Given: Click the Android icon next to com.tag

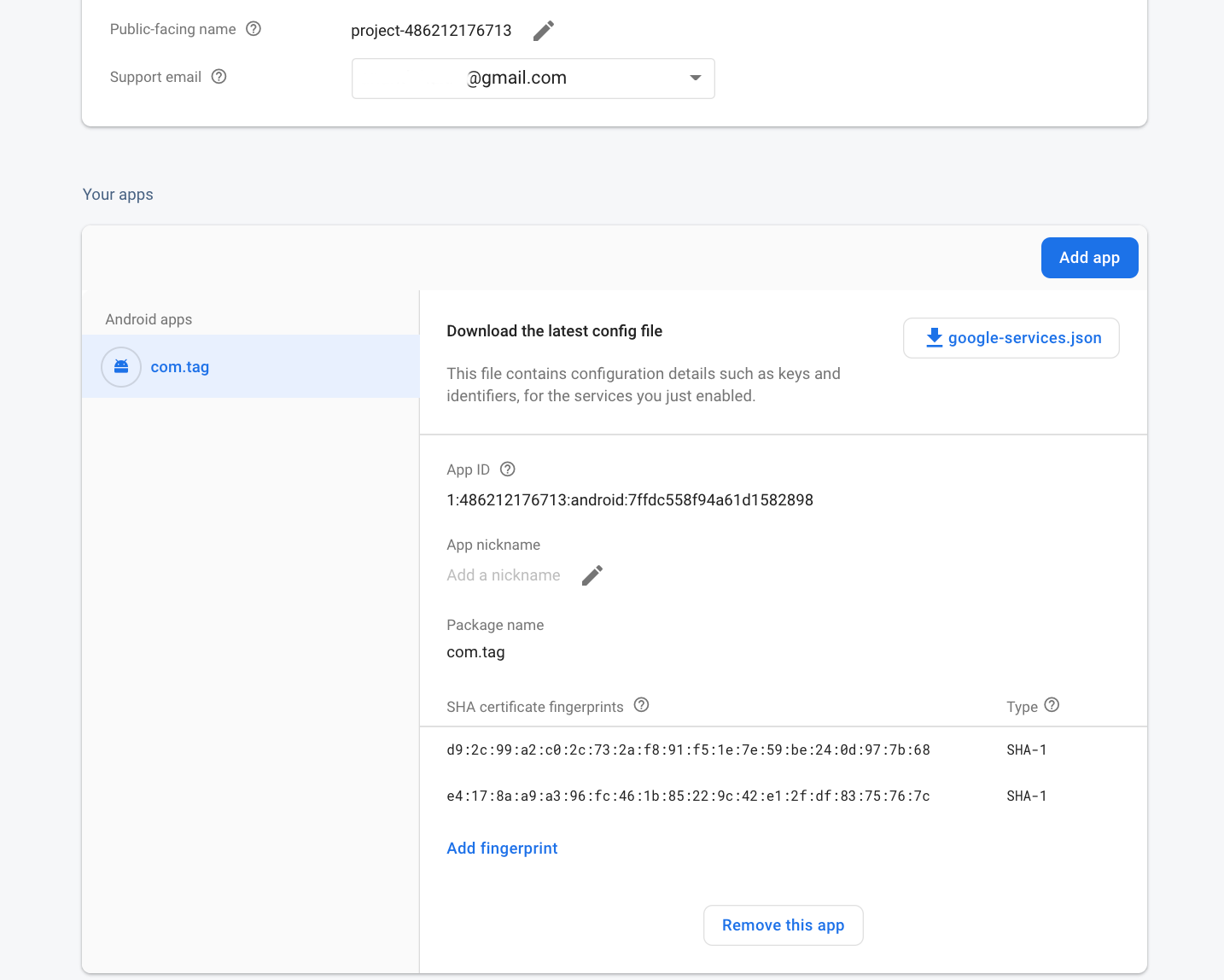Looking at the screenshot, I should click(121, 367).
